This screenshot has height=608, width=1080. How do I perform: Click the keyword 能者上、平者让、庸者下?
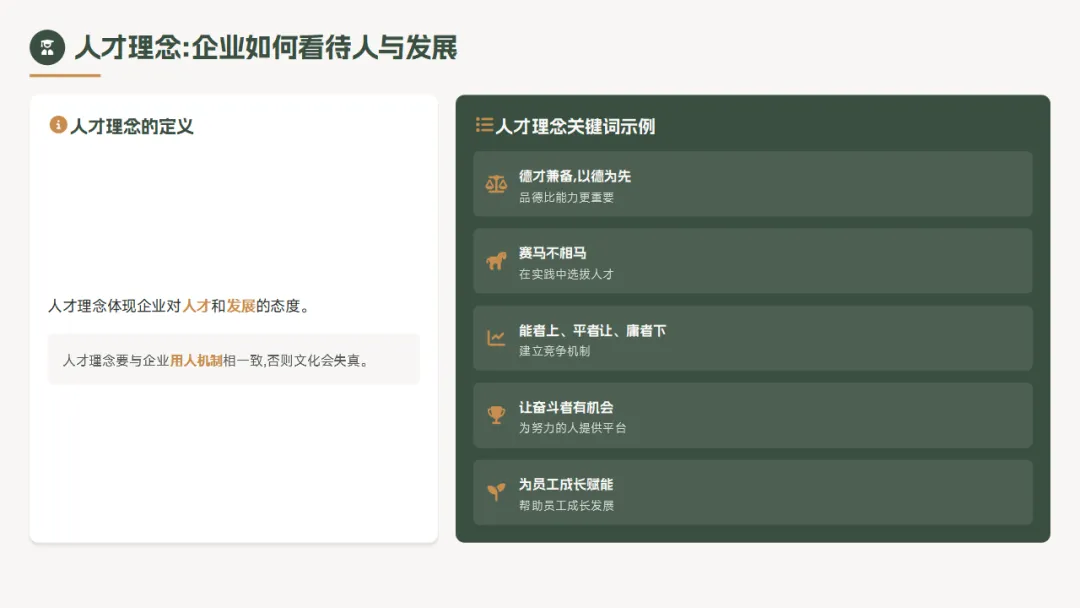click(x=592, y=331)
